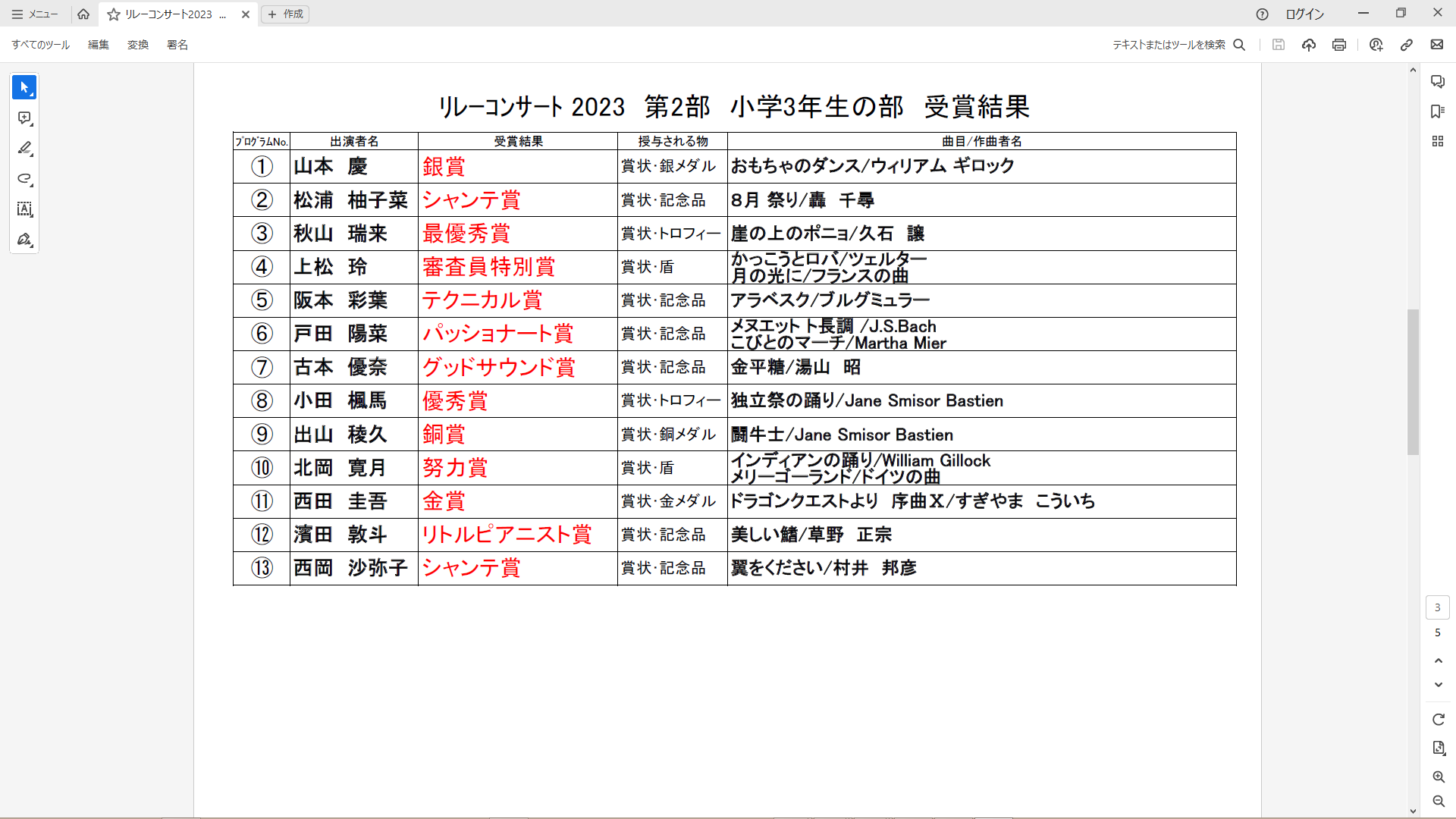The height and width of the screenshot is (819, 1456).
Task: Click the テキストまたはツールを検索 search field
Action: pos(1169,45)
